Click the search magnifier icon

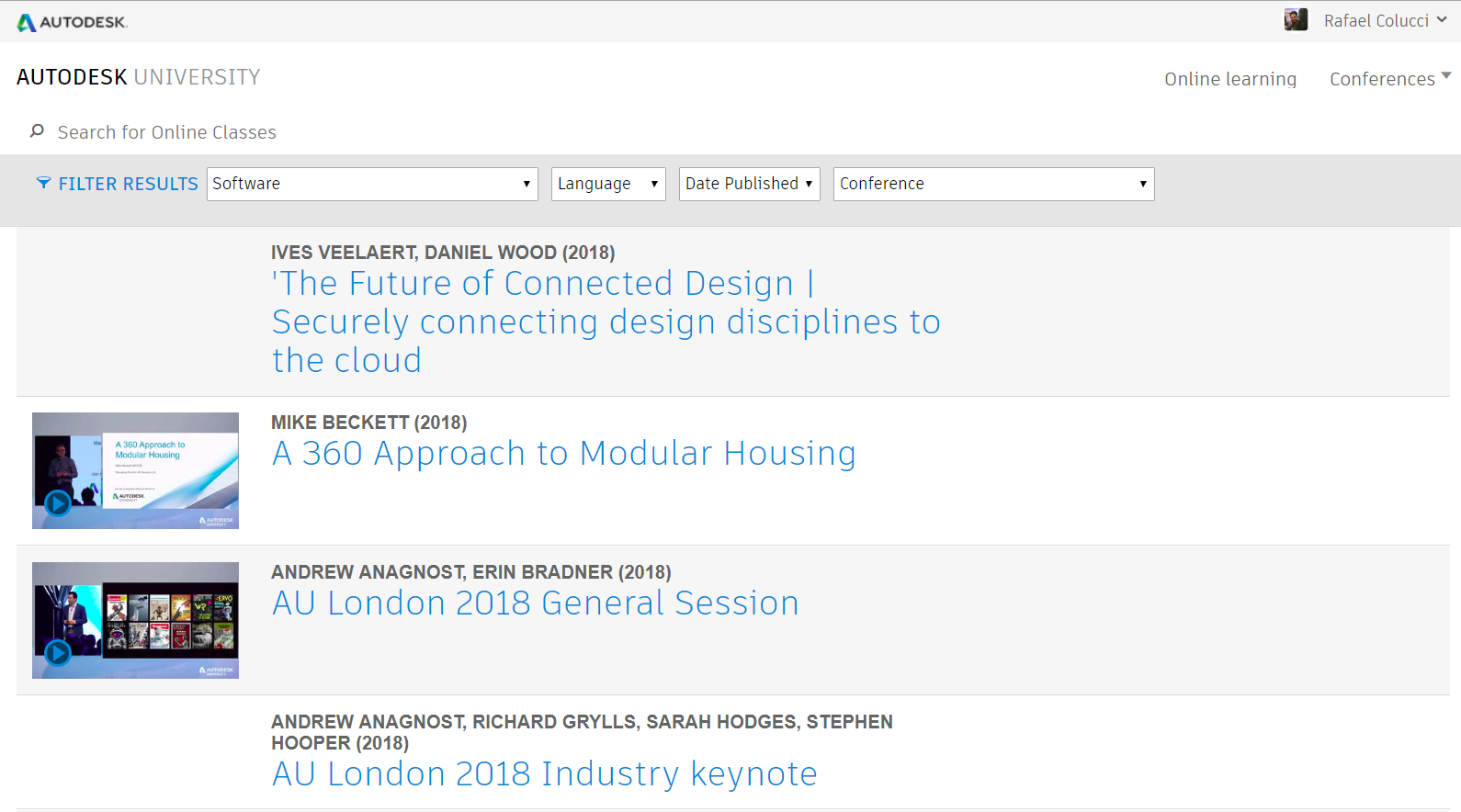click(x=37, y=131)
